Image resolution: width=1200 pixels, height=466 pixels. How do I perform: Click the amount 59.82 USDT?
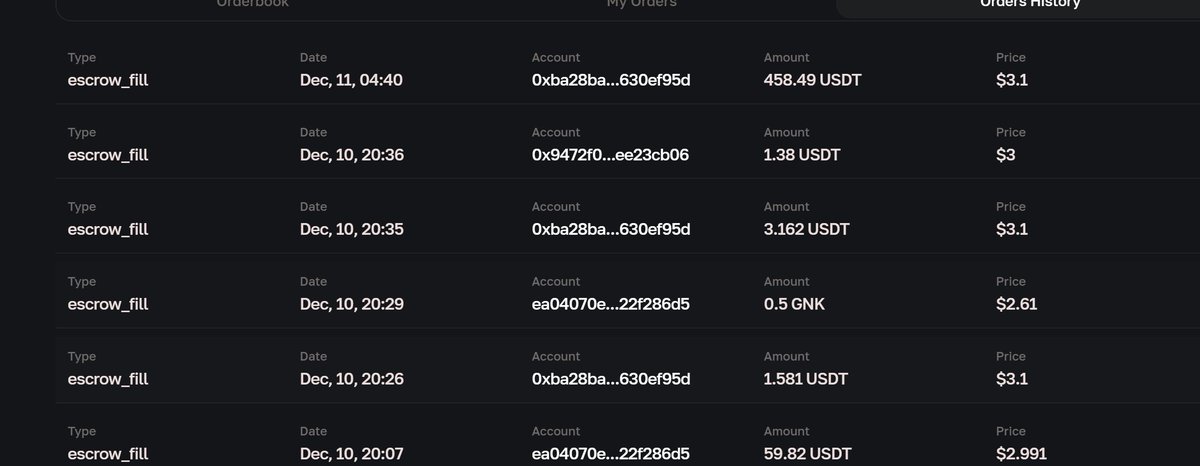810,454
